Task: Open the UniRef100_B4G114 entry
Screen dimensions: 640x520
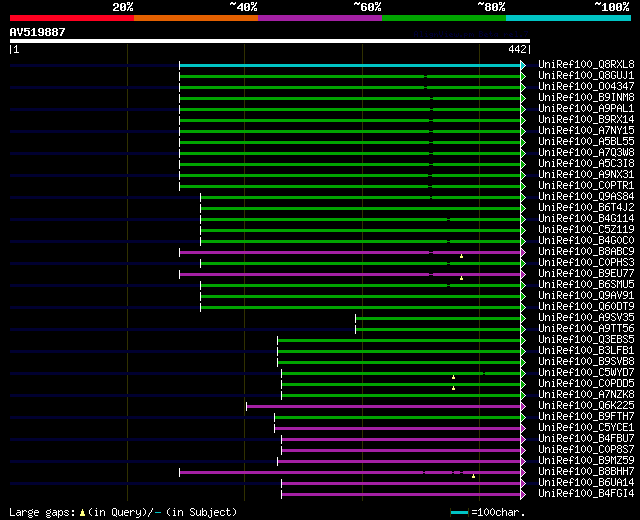Action: [x=586, y=219]
